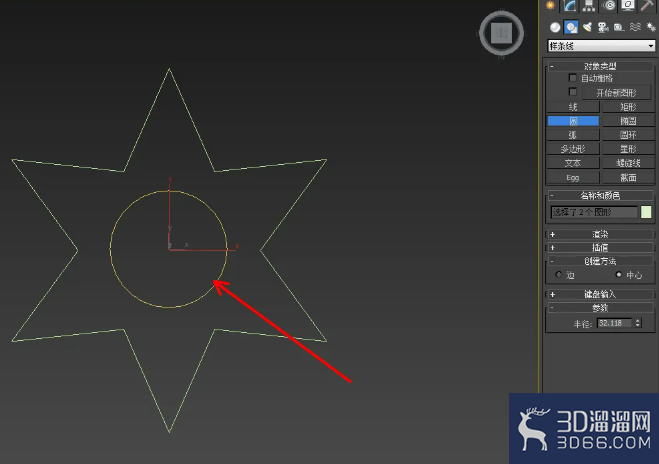The height and width of the screenshot is (464, 659).
Task: Select the Shapes category icon
Action: [571, 27]
